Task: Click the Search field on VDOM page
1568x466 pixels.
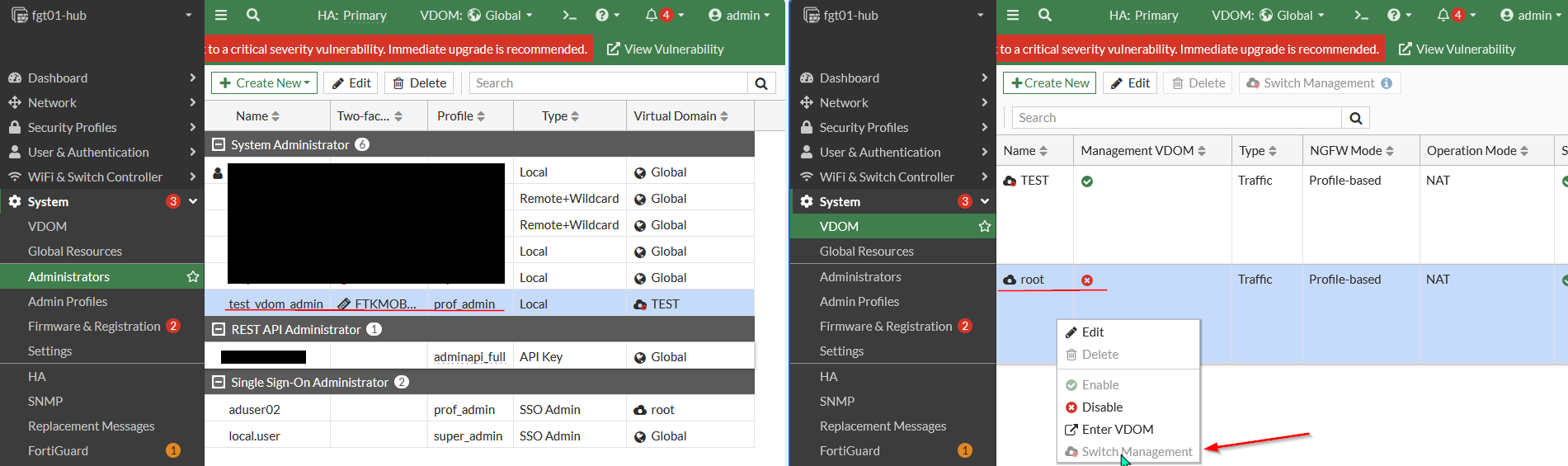Action: click(1177, 118)
